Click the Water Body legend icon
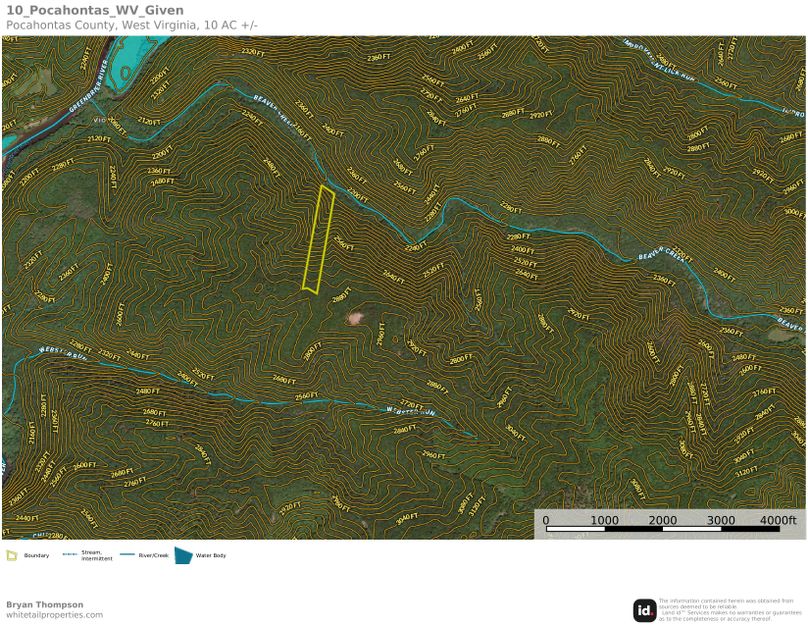Viewport: 808px width, 625px height. point(183,555)
